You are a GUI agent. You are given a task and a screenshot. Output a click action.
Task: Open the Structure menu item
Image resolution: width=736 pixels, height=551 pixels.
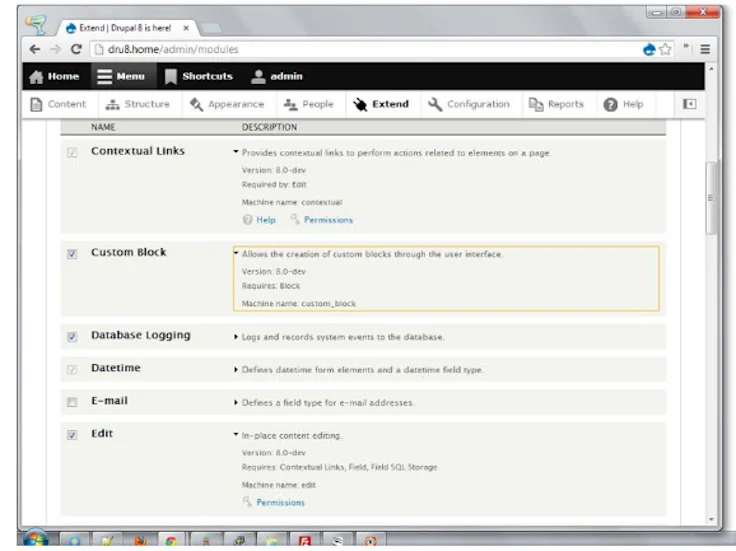[x=147, y=104]
